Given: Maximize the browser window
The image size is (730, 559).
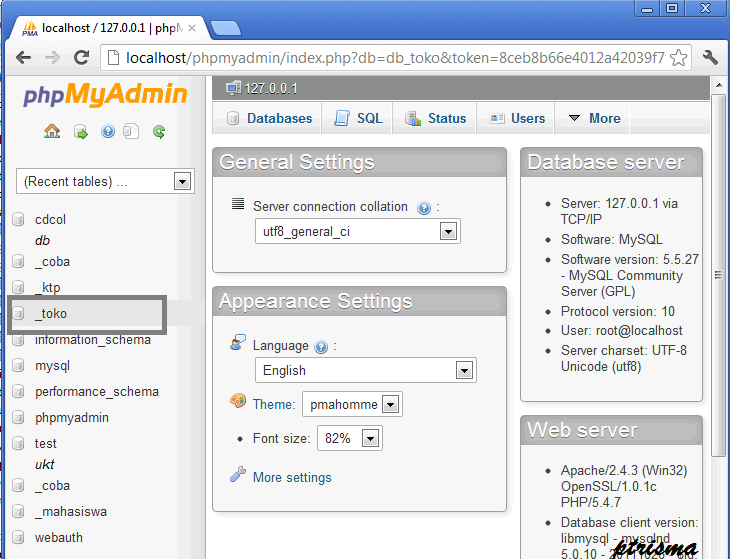Looking at the screenshot, I should point(671,8).
